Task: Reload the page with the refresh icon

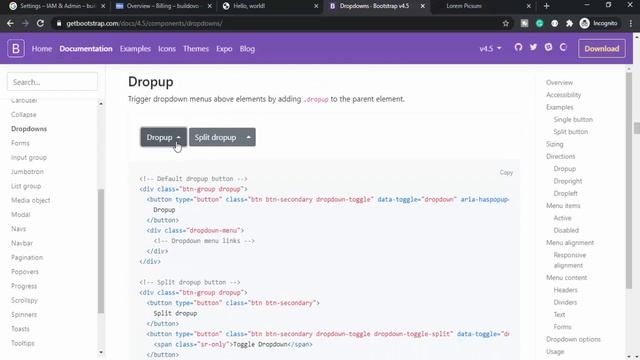Action: point(40,23)
